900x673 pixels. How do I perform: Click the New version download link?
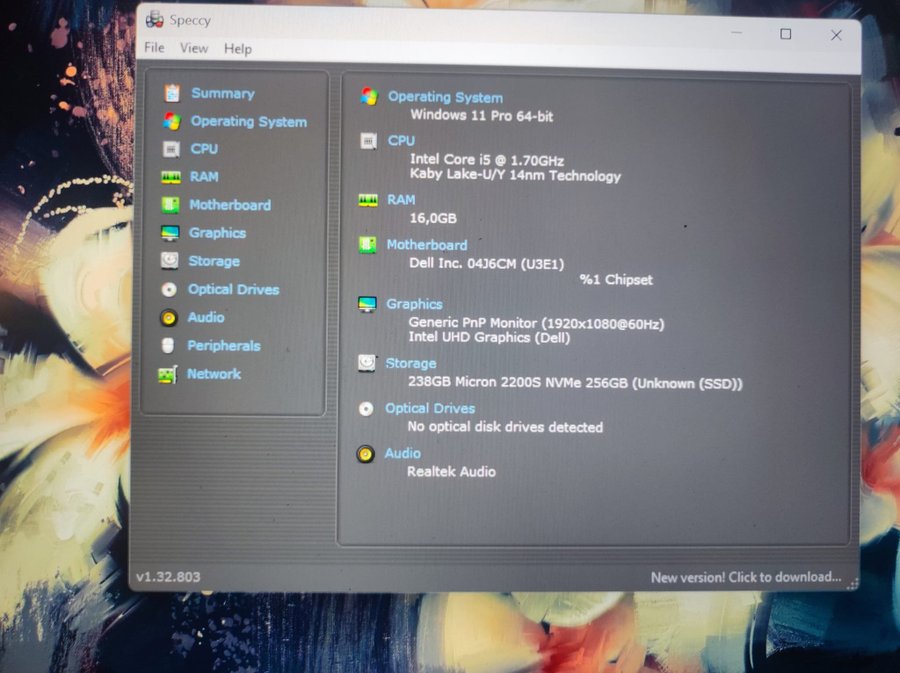[745, 577]
